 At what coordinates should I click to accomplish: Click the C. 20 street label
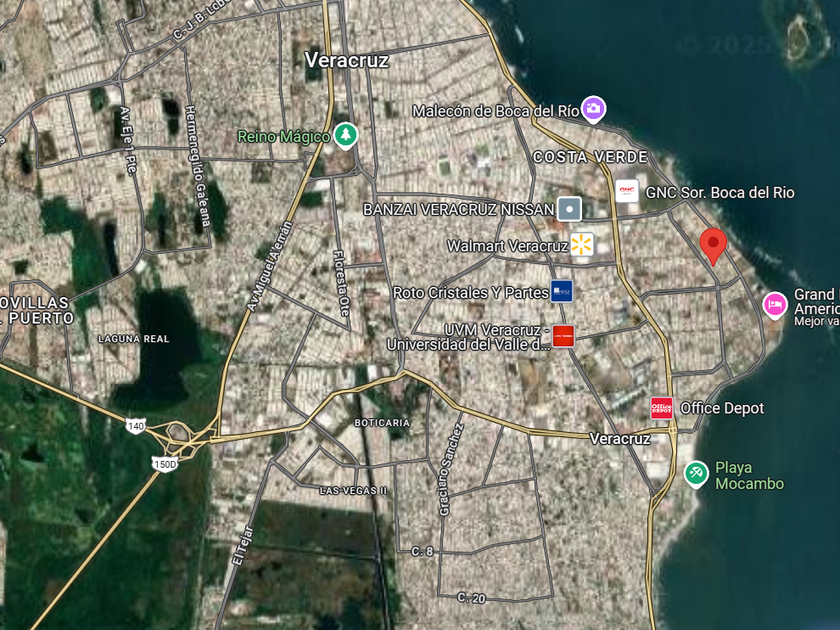471,597
